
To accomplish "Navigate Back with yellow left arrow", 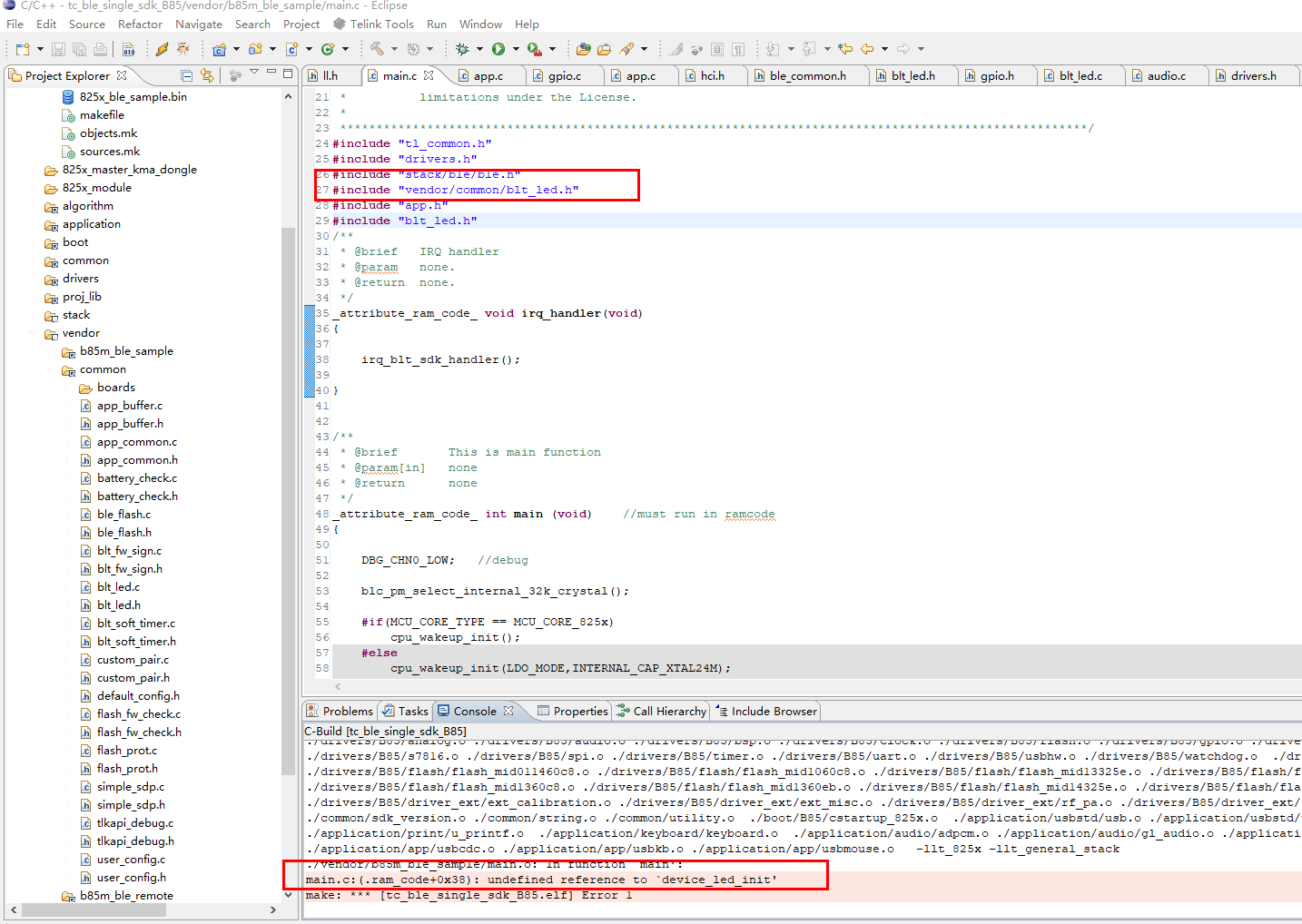I will [x=867, y=49].
